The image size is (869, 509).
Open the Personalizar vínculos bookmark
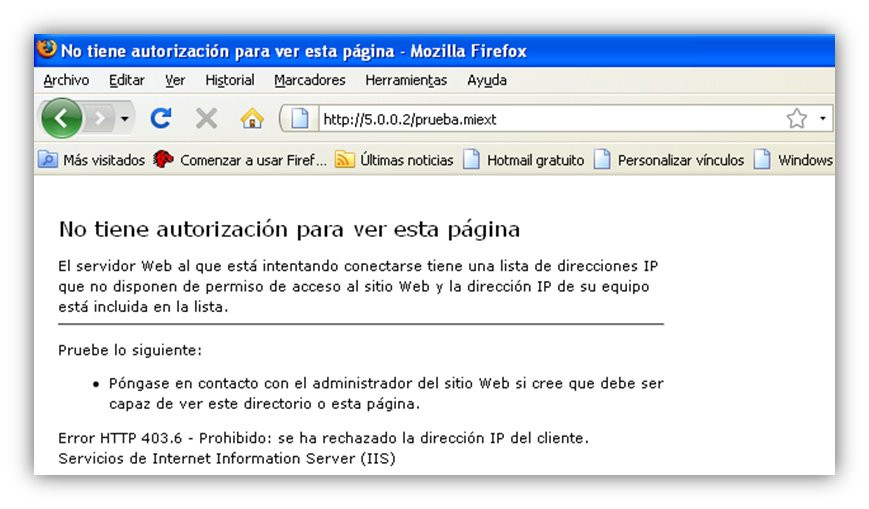point(669,160)
